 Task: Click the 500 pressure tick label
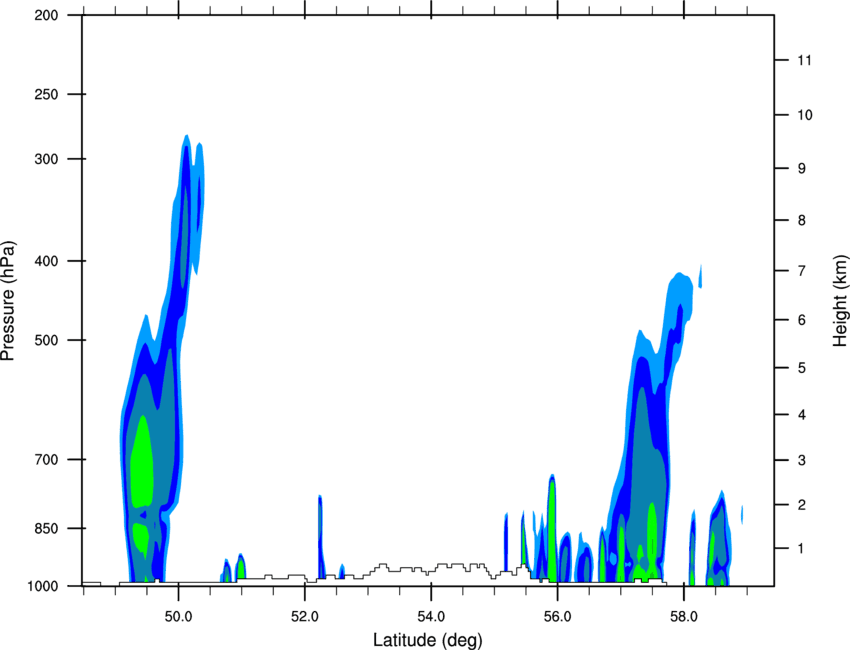(x=46, y=340)
